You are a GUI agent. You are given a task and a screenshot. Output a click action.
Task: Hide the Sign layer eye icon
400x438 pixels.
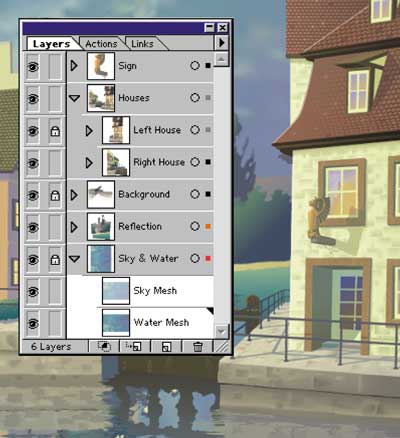33,67
